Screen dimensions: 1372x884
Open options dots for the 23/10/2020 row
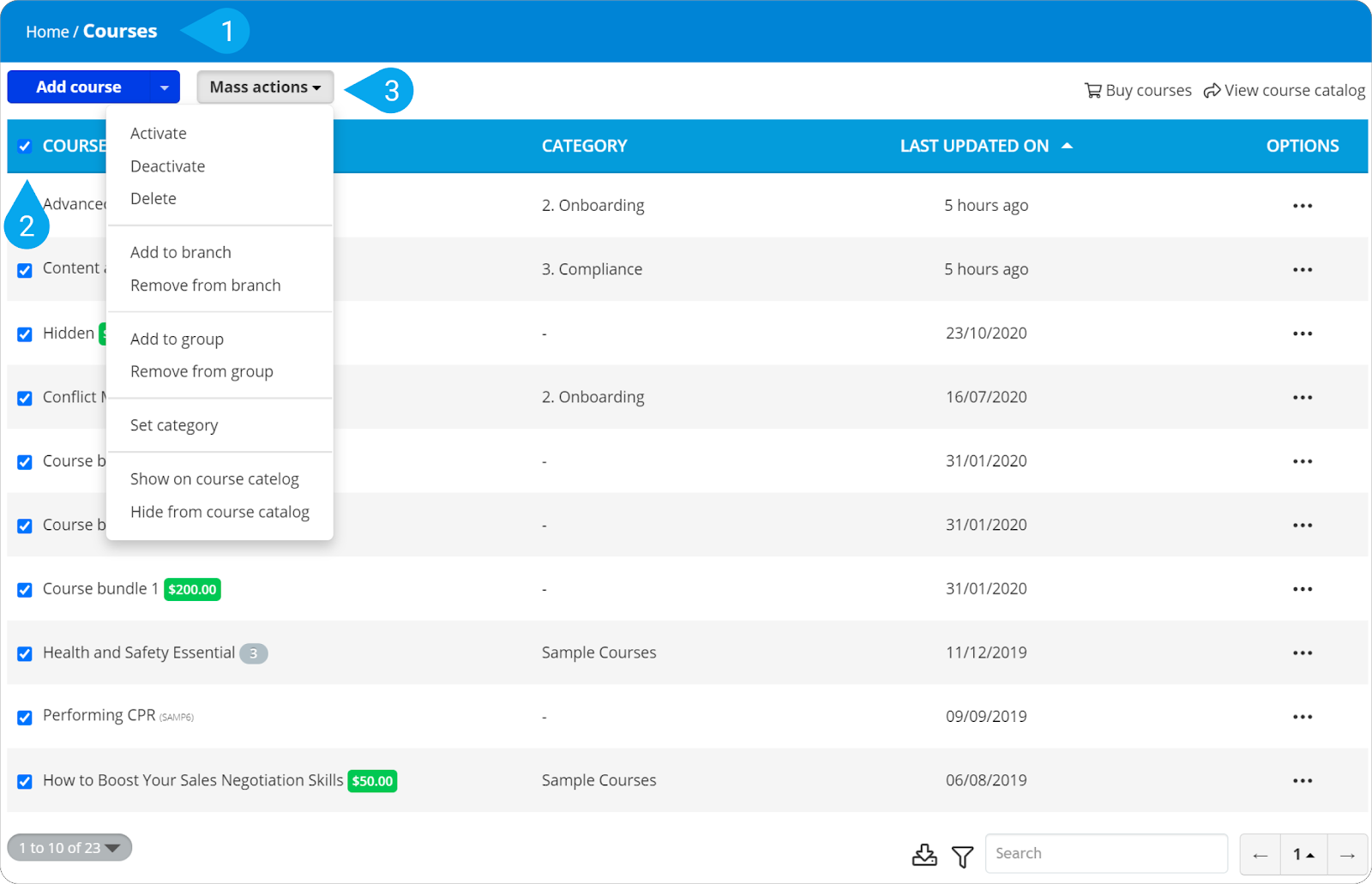coord(1303,334)
